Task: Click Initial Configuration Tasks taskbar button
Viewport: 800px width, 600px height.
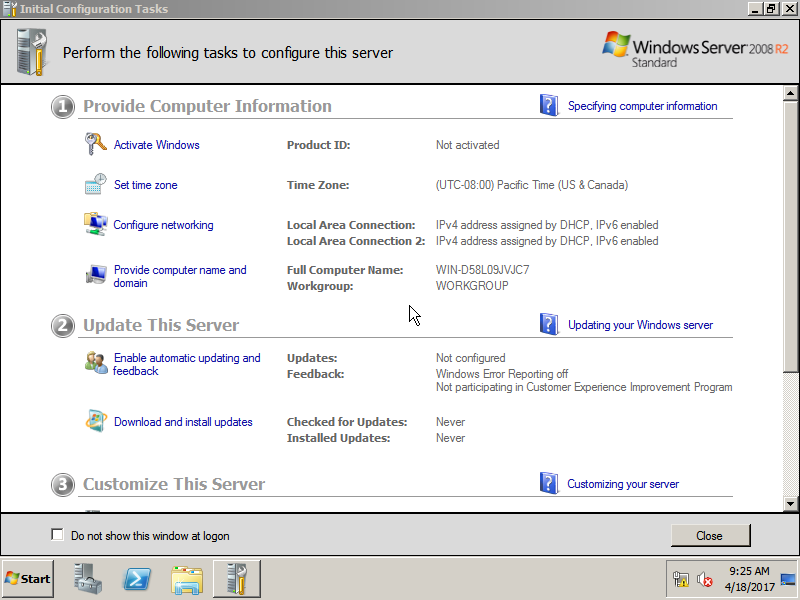Action: click(237, 579)
